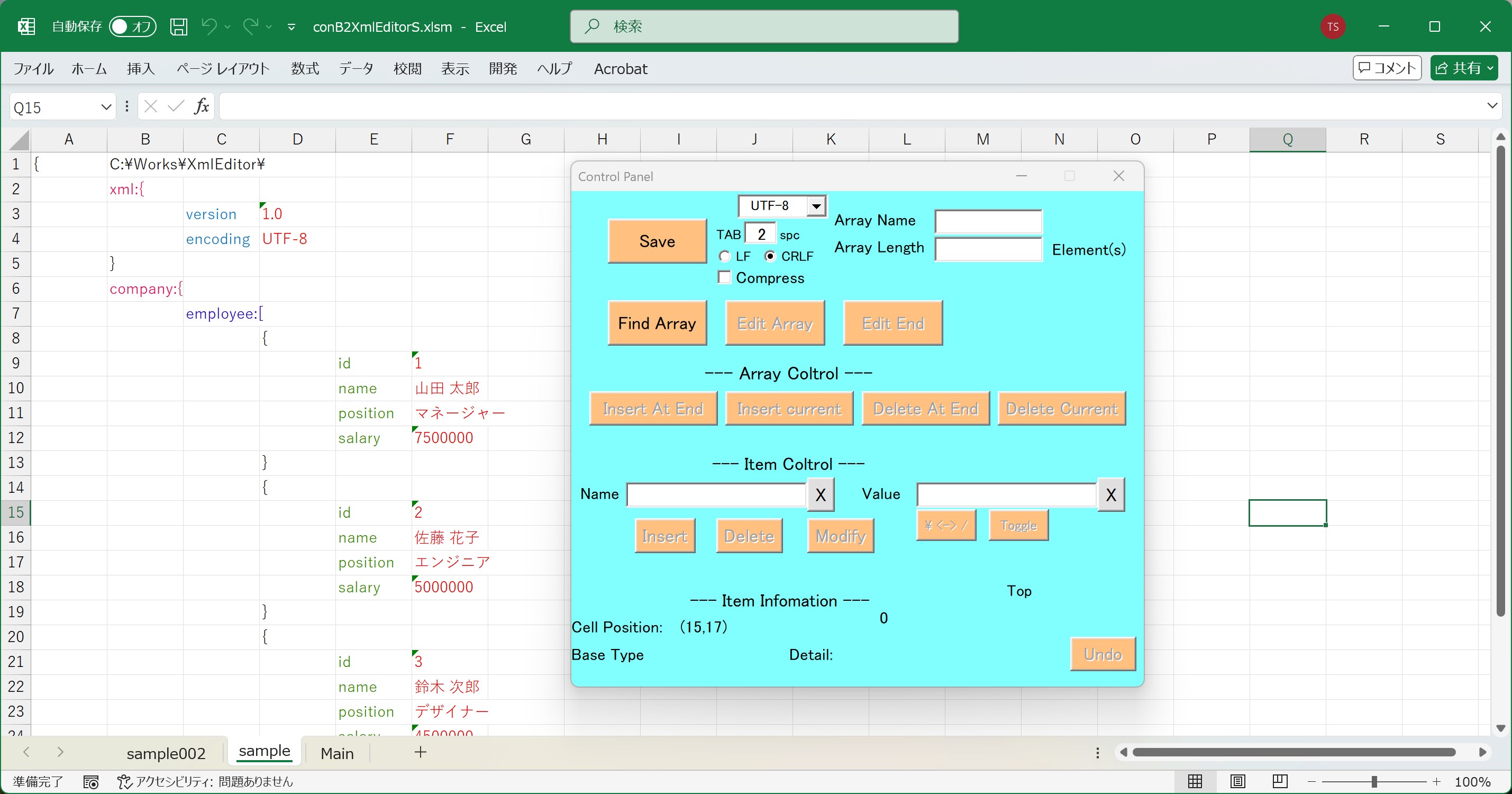Open the データ ribbon tab
This screenshot has width=1512, height=794.
click(356, 69)
